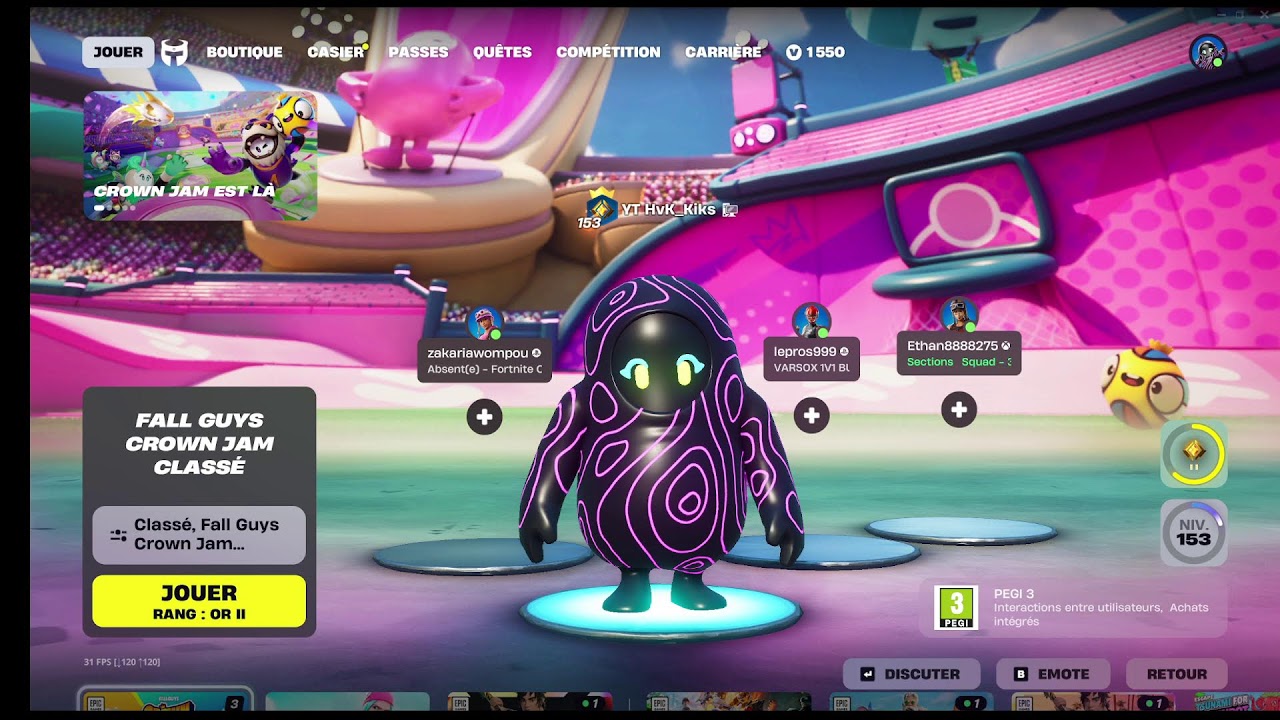This screenshot has height=720, width=1280.
Task: Open the profile avatar in top right
Action: [x=1207, y=52]
